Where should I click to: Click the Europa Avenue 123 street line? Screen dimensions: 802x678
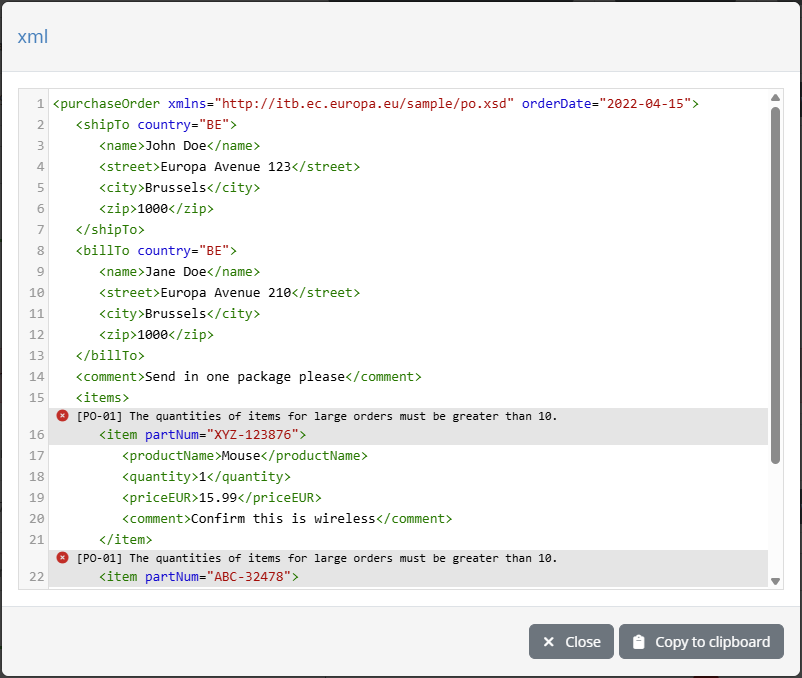pyautogui.click(x=229, y=167)
